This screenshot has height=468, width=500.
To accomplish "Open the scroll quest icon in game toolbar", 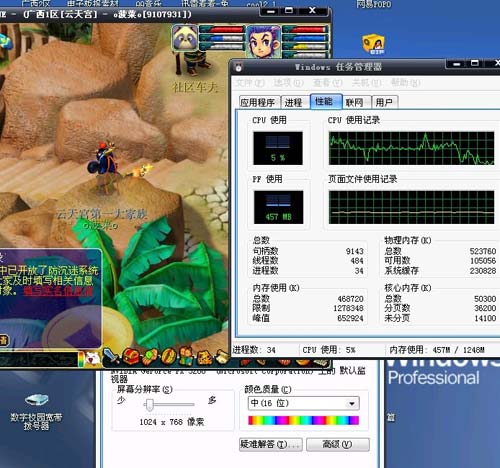I will coord(222,356).
